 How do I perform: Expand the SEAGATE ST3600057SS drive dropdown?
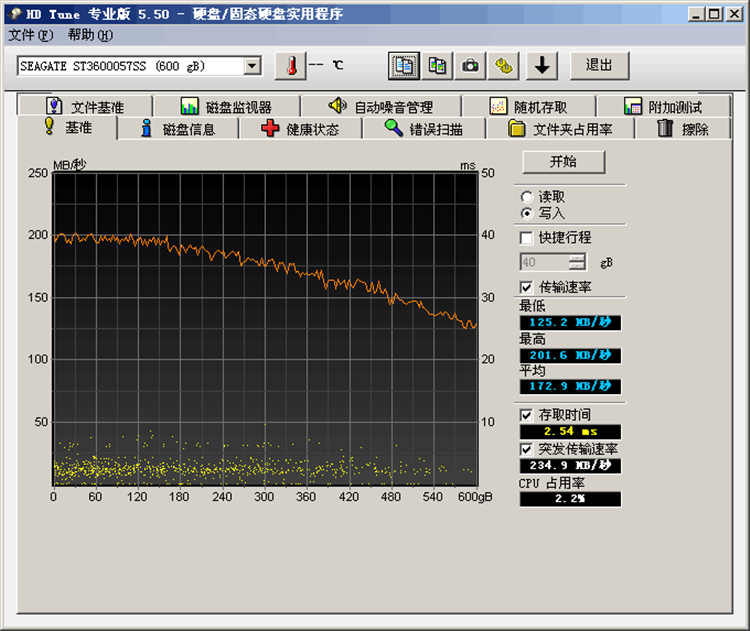252,66
